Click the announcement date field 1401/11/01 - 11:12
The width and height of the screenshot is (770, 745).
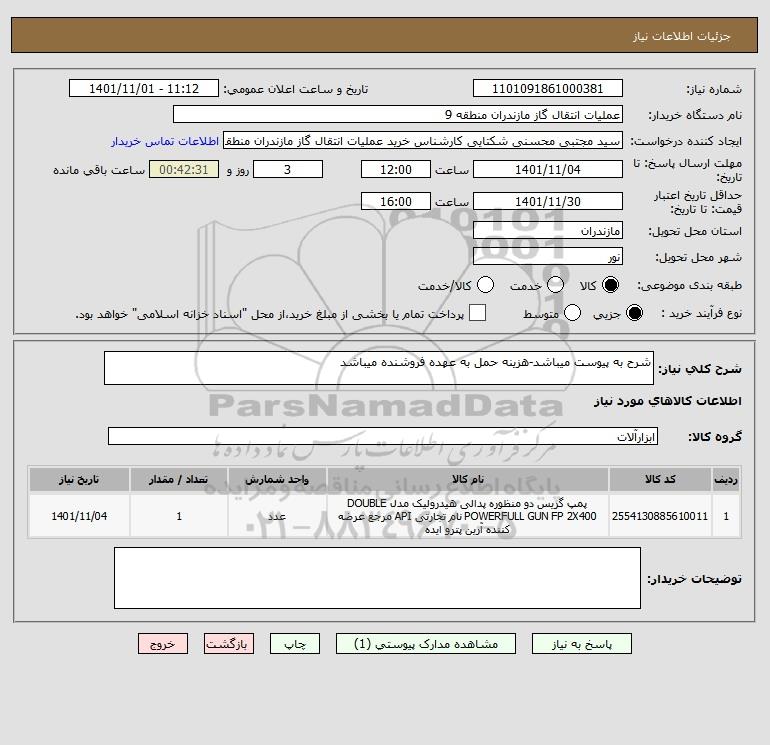(144, 88)
